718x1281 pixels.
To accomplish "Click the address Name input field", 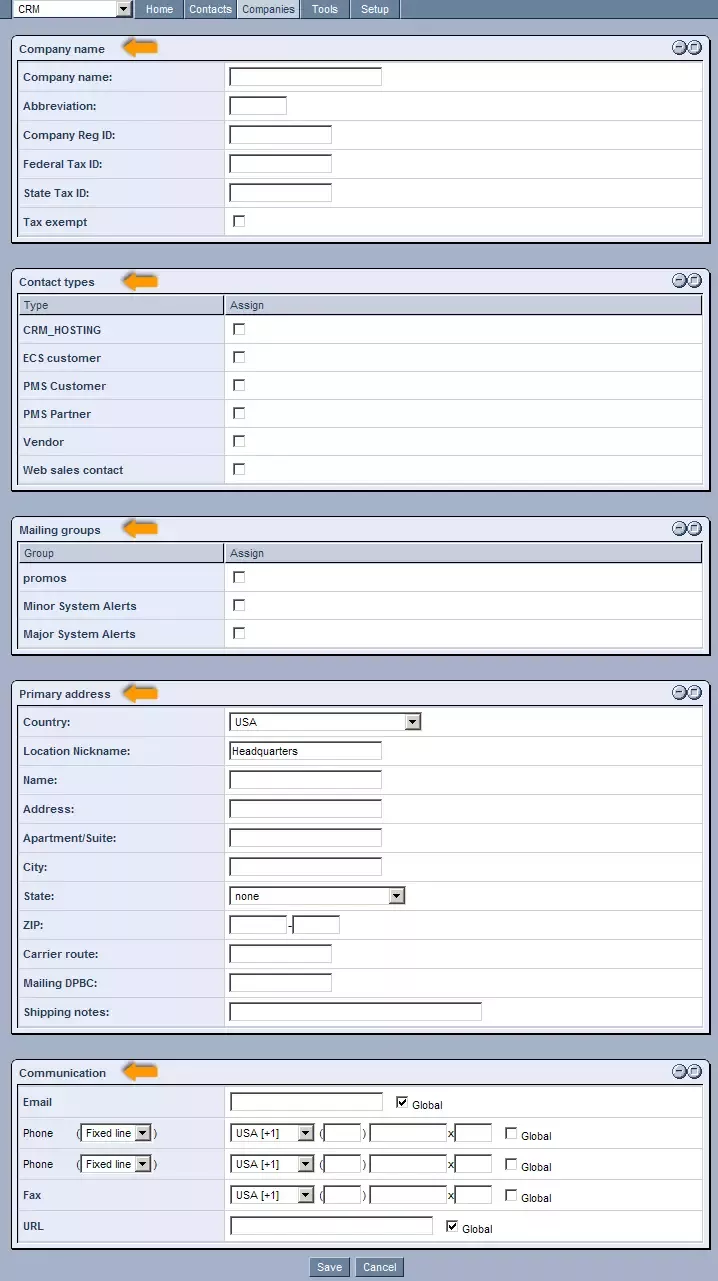I will point(306,780).
